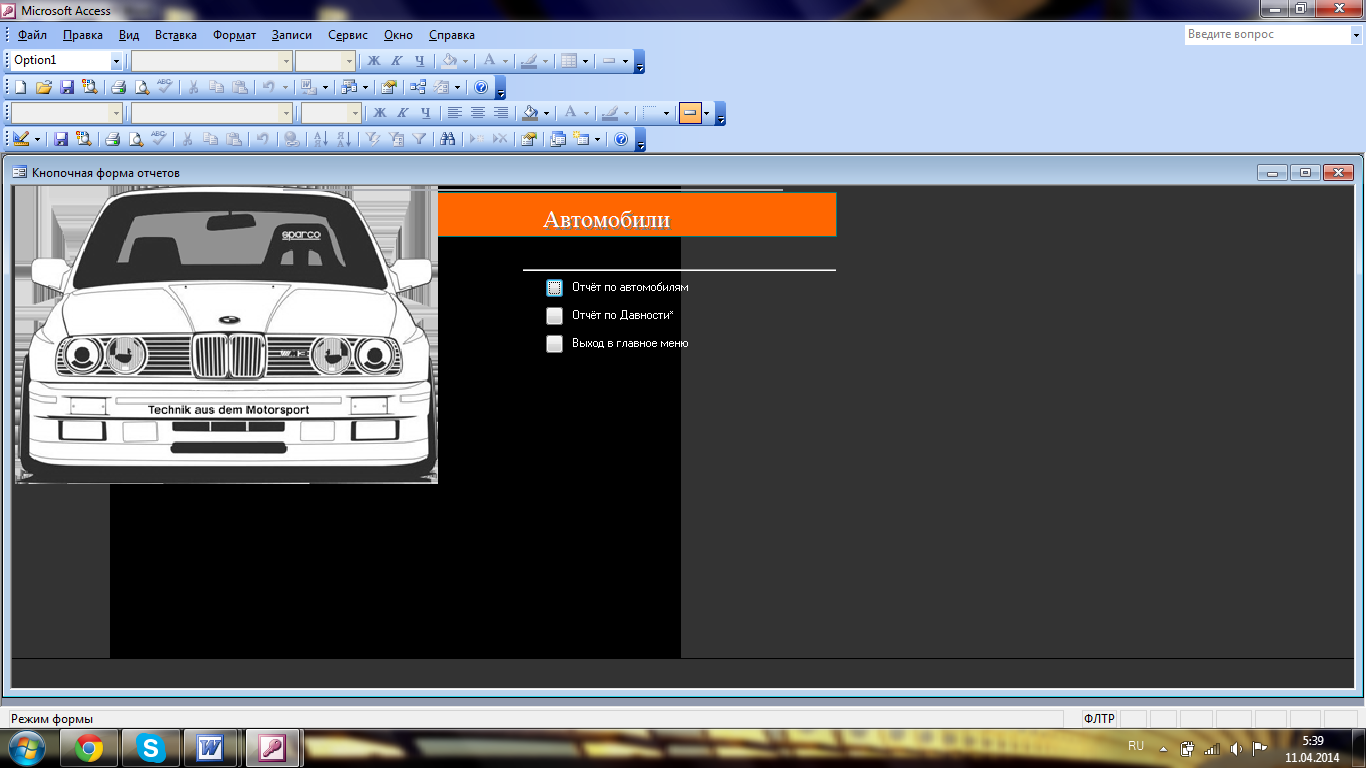
Task: Align text right via toolbar icon
Action: click(501, 113)
